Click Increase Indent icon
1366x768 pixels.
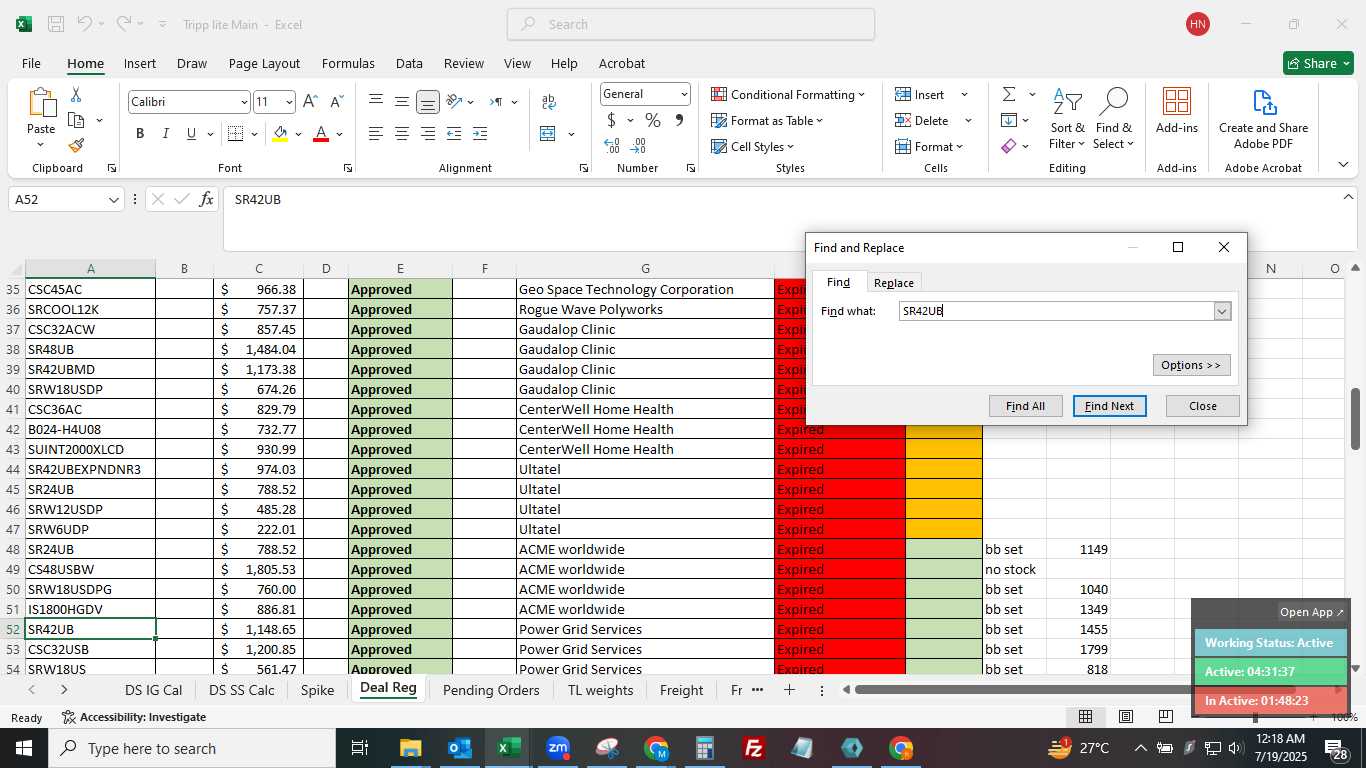pos(479,134)
